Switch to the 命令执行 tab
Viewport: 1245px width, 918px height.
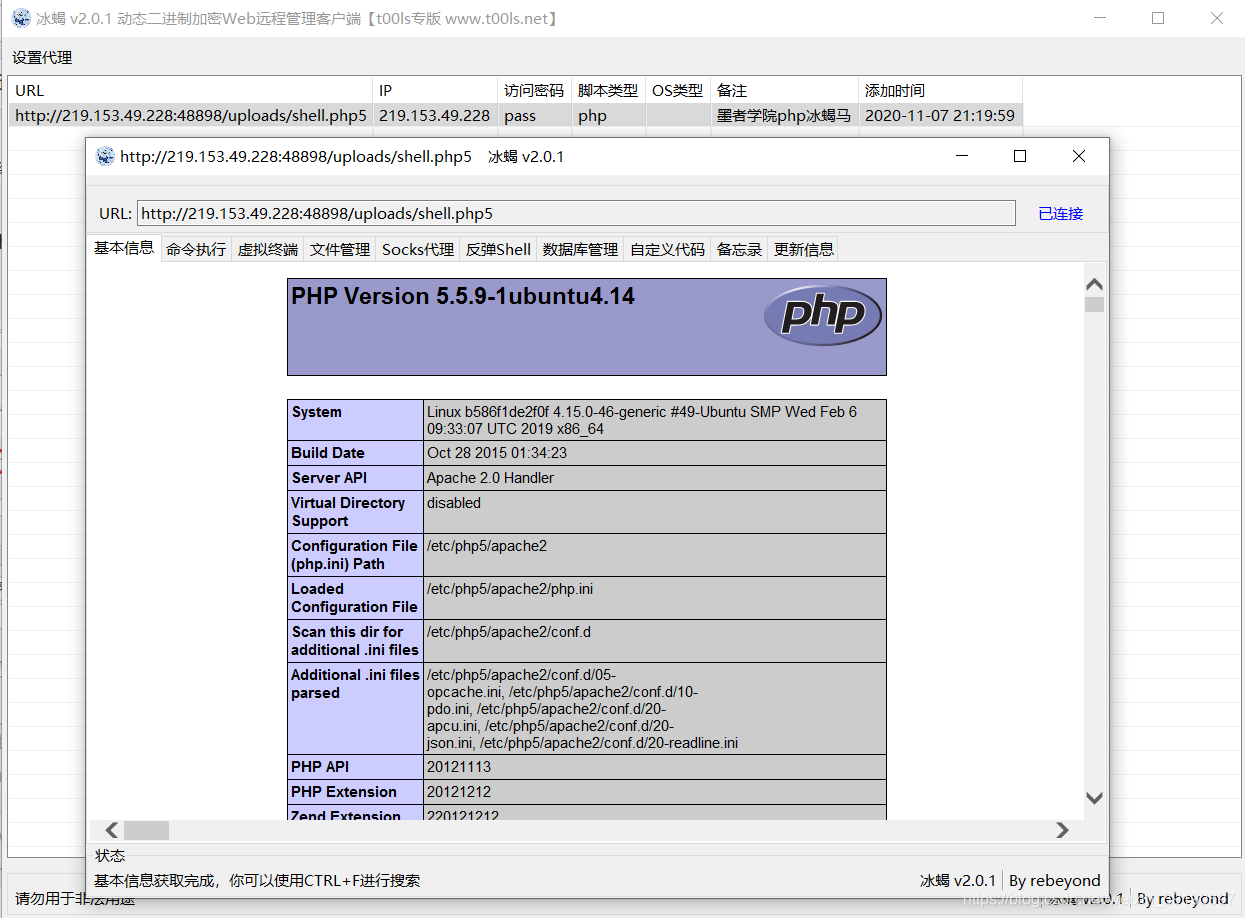[x=196, y=249]
